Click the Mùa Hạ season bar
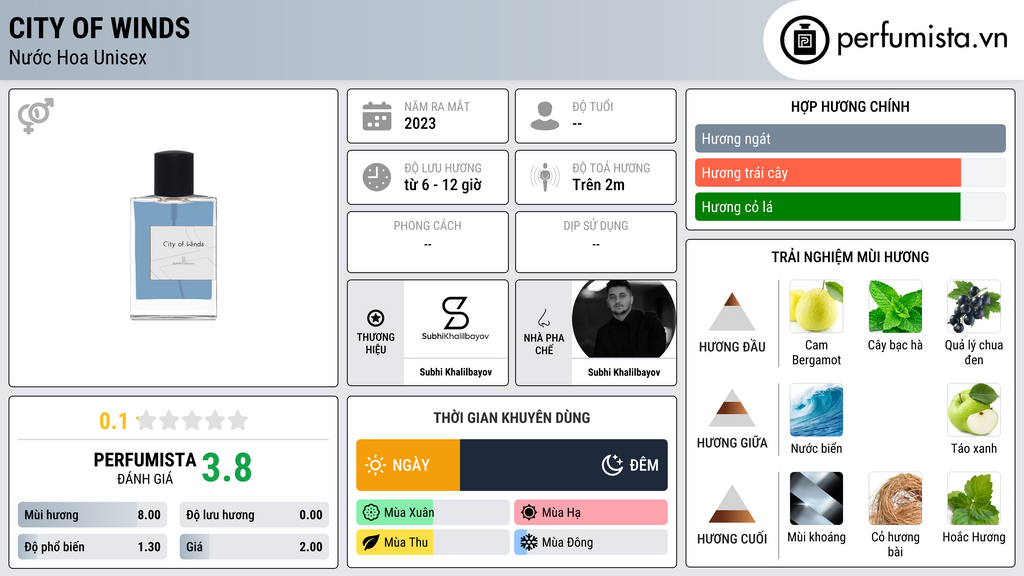 [591, 512]
